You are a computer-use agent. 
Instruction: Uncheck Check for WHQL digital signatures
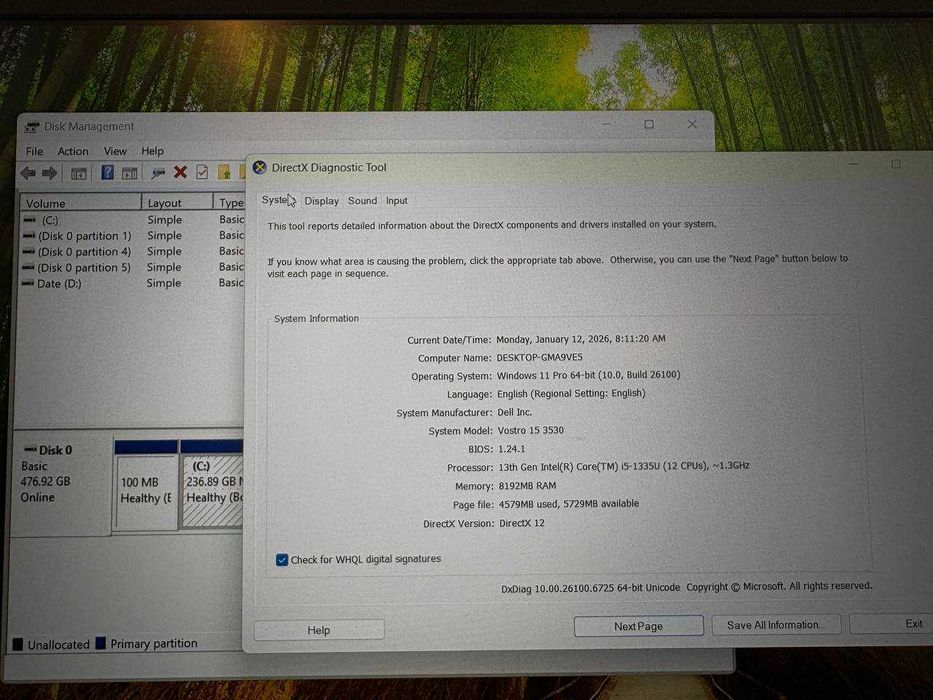pos(282,560)
